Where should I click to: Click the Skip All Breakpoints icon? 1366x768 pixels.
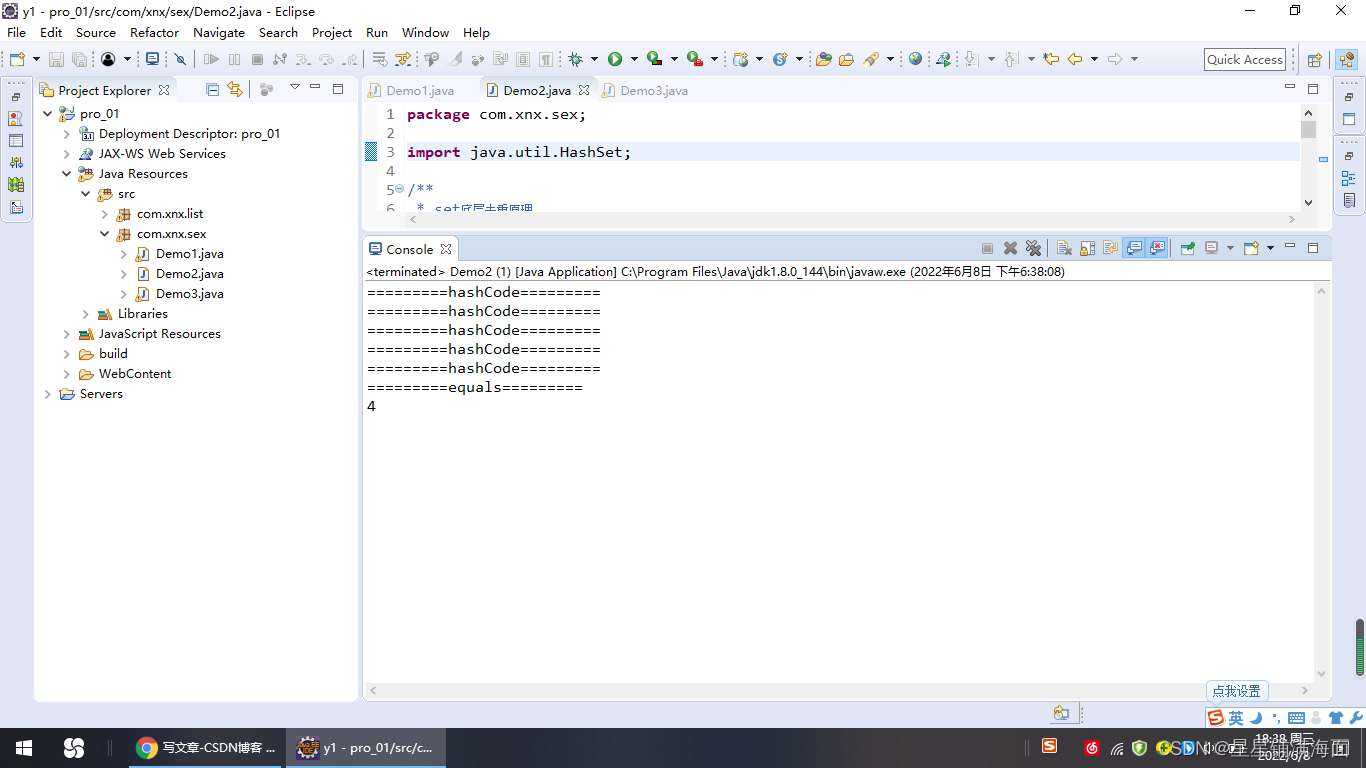click(180, 59)
